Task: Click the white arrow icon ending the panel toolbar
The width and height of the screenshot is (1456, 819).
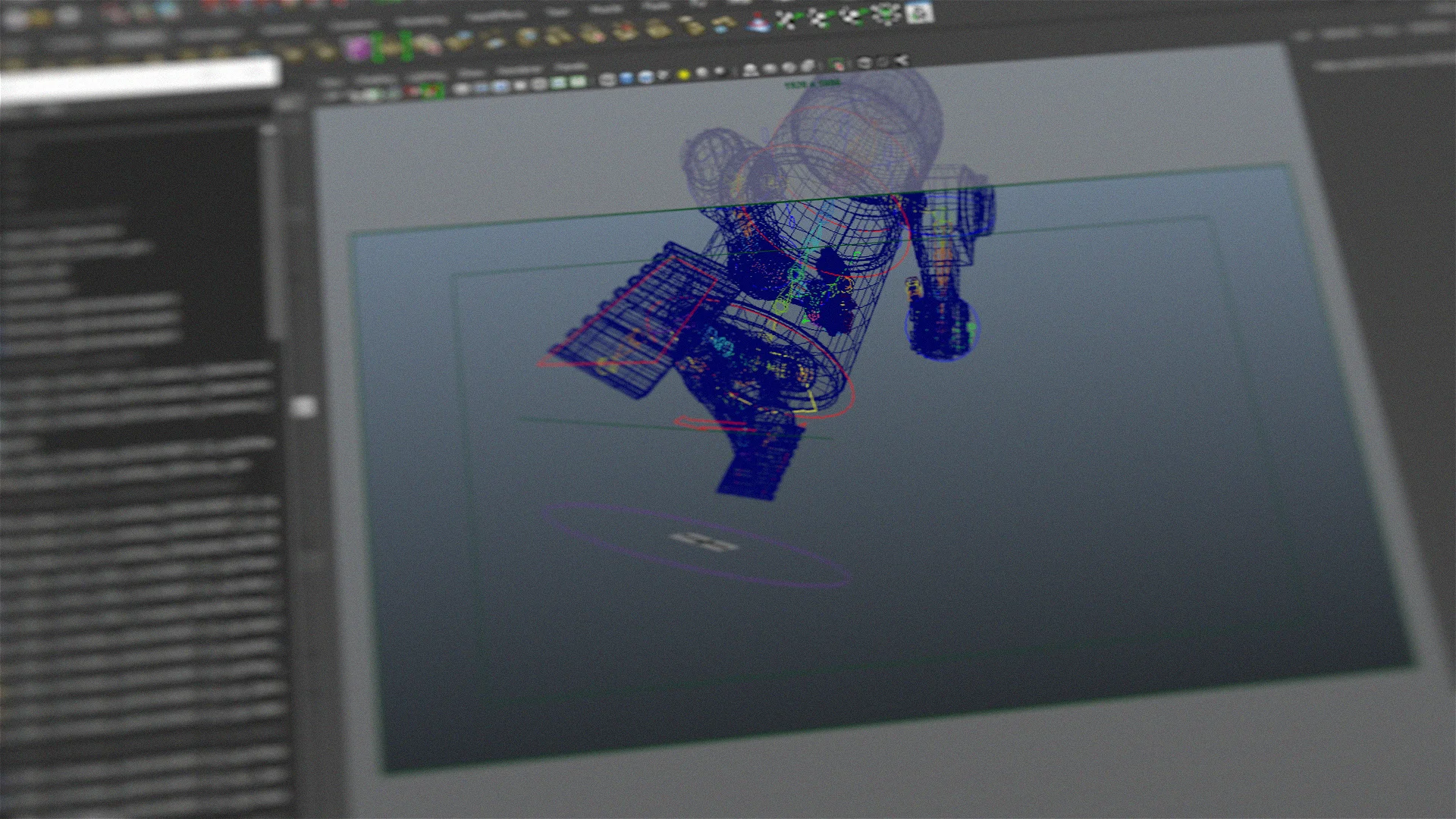Action: (x=900, y=61)
